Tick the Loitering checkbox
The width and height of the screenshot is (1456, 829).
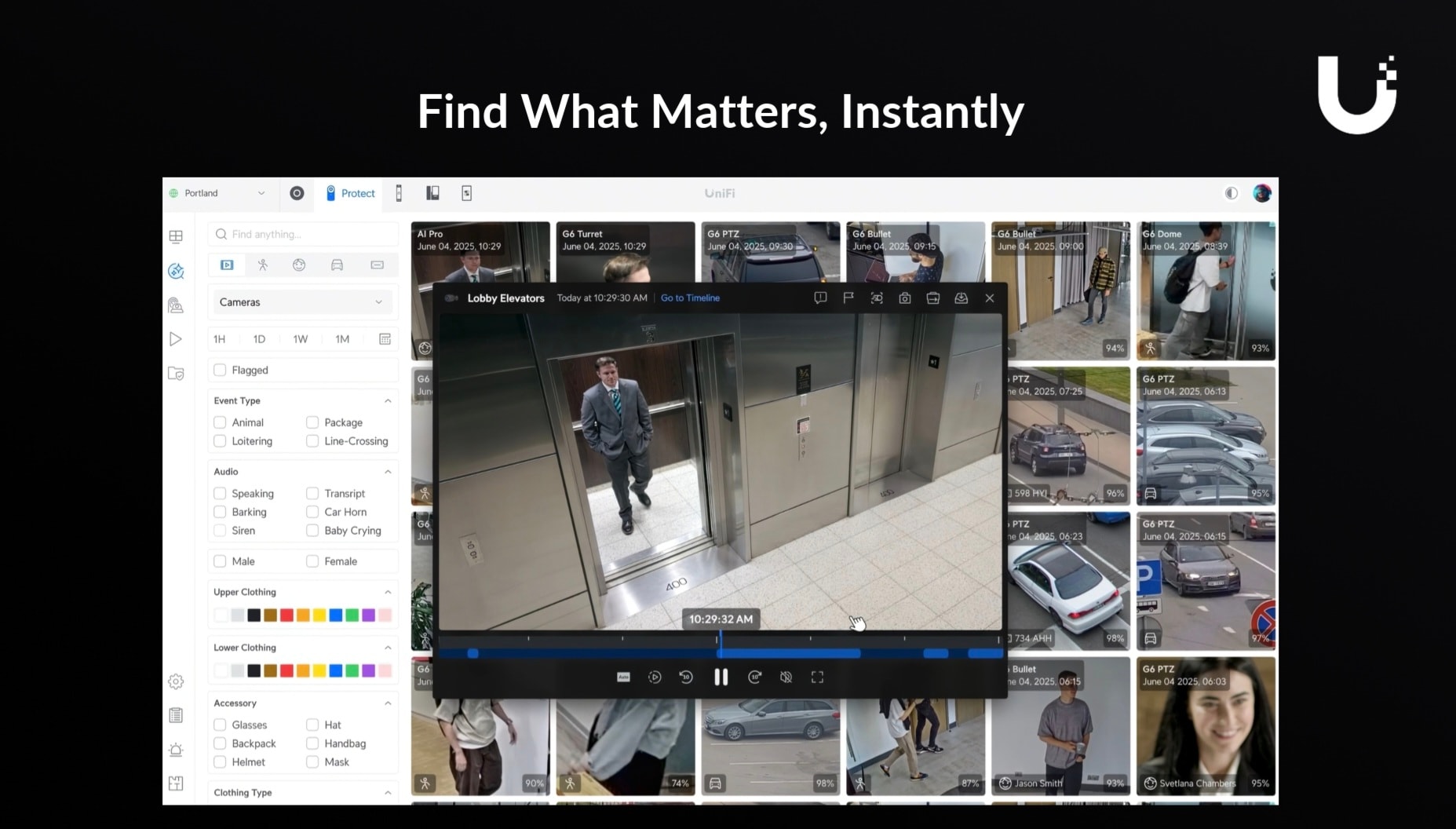220,441
